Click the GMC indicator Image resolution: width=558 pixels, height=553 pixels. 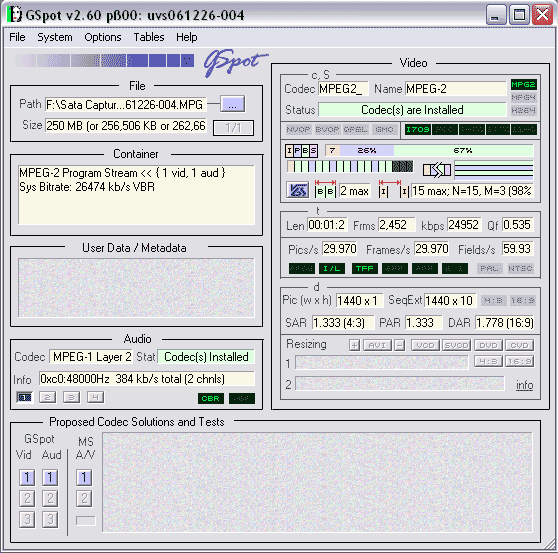[x=384, y=130]
